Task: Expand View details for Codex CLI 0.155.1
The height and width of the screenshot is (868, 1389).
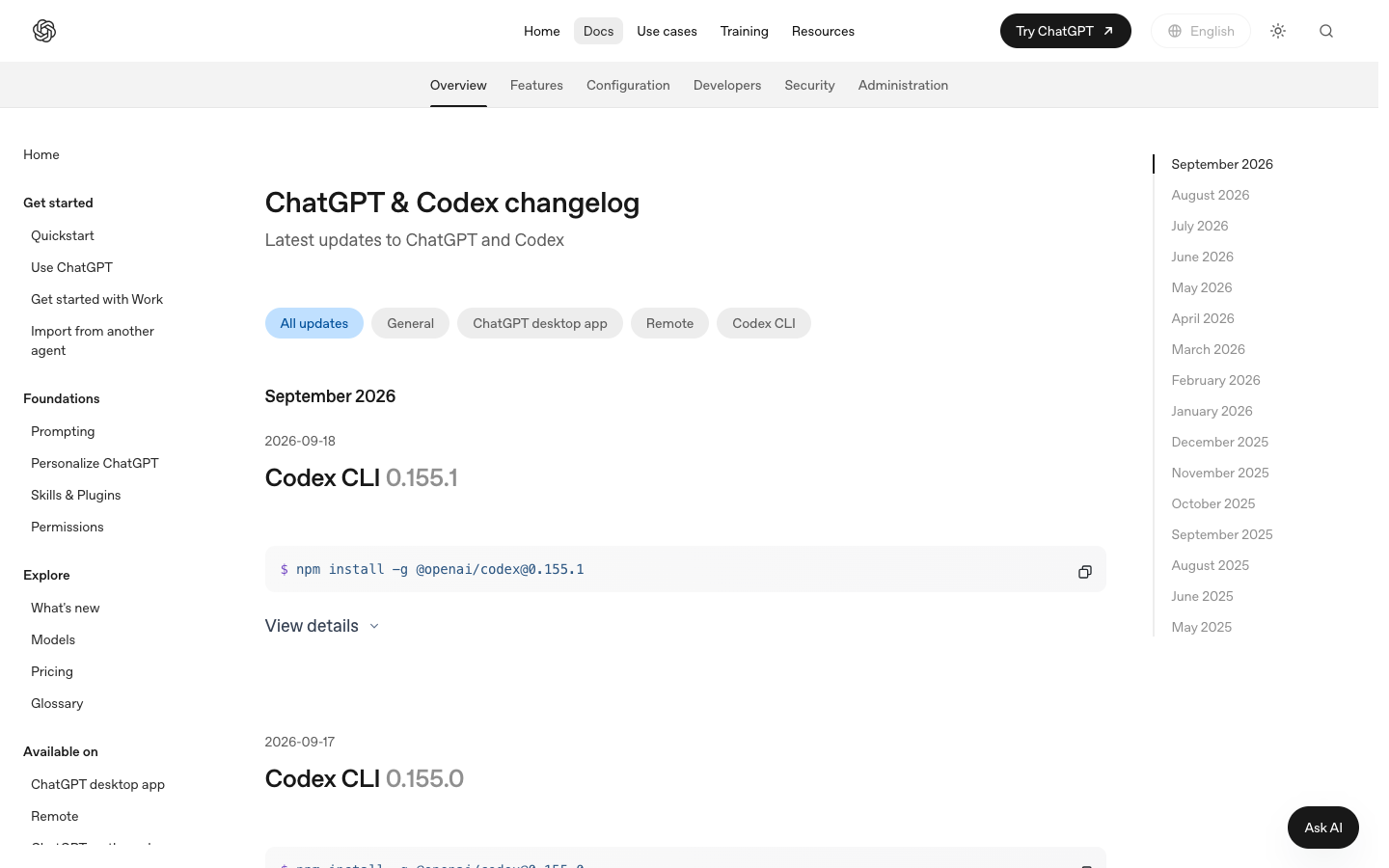Action: [322, 626]
